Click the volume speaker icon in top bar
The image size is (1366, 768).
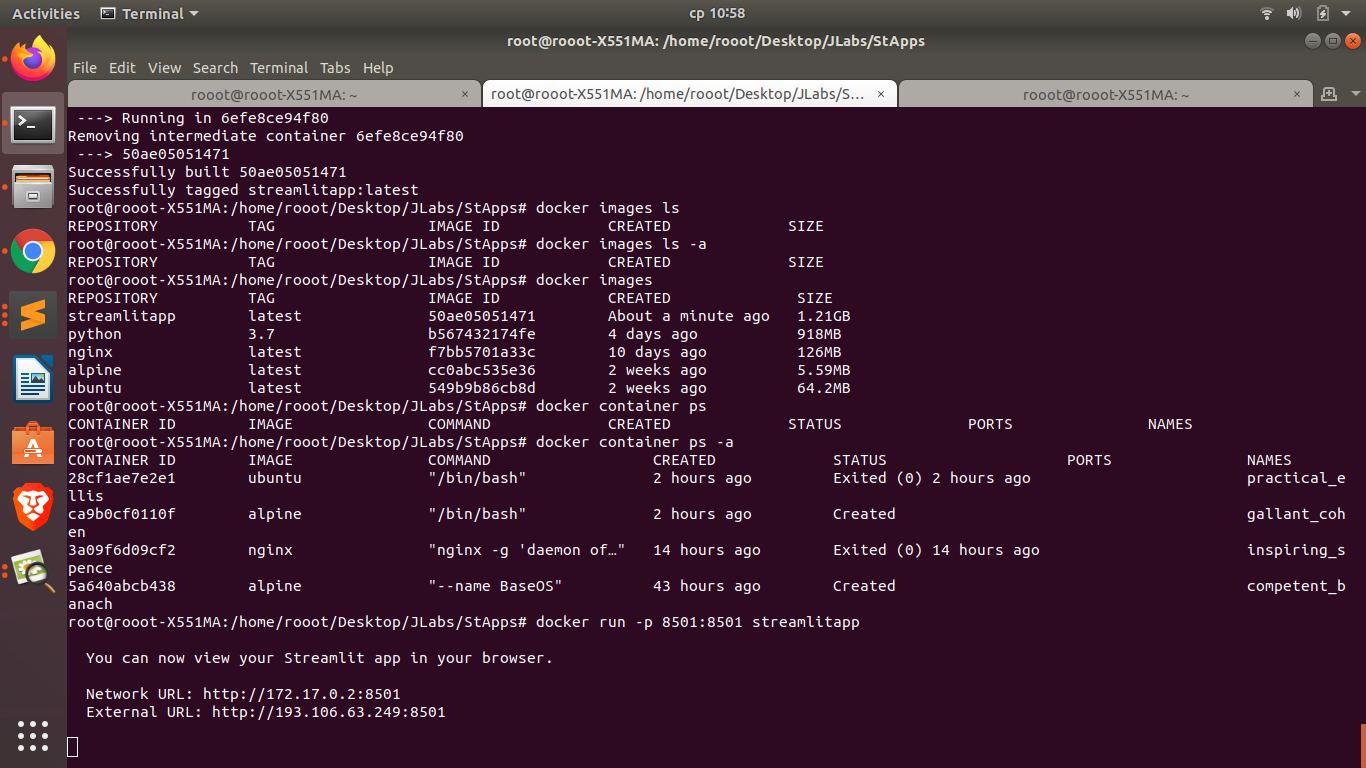click(1294, 13)
